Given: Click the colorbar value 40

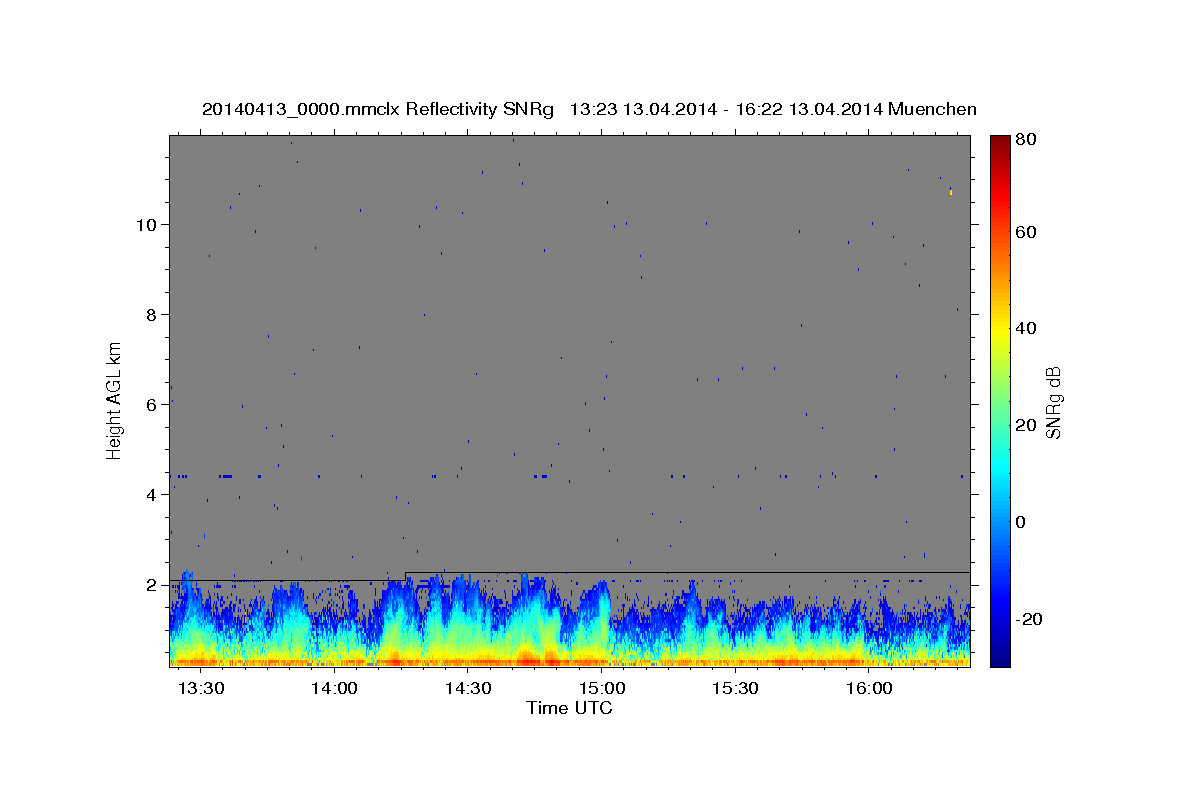Looking at the screenshot, I should (1025, 328).
